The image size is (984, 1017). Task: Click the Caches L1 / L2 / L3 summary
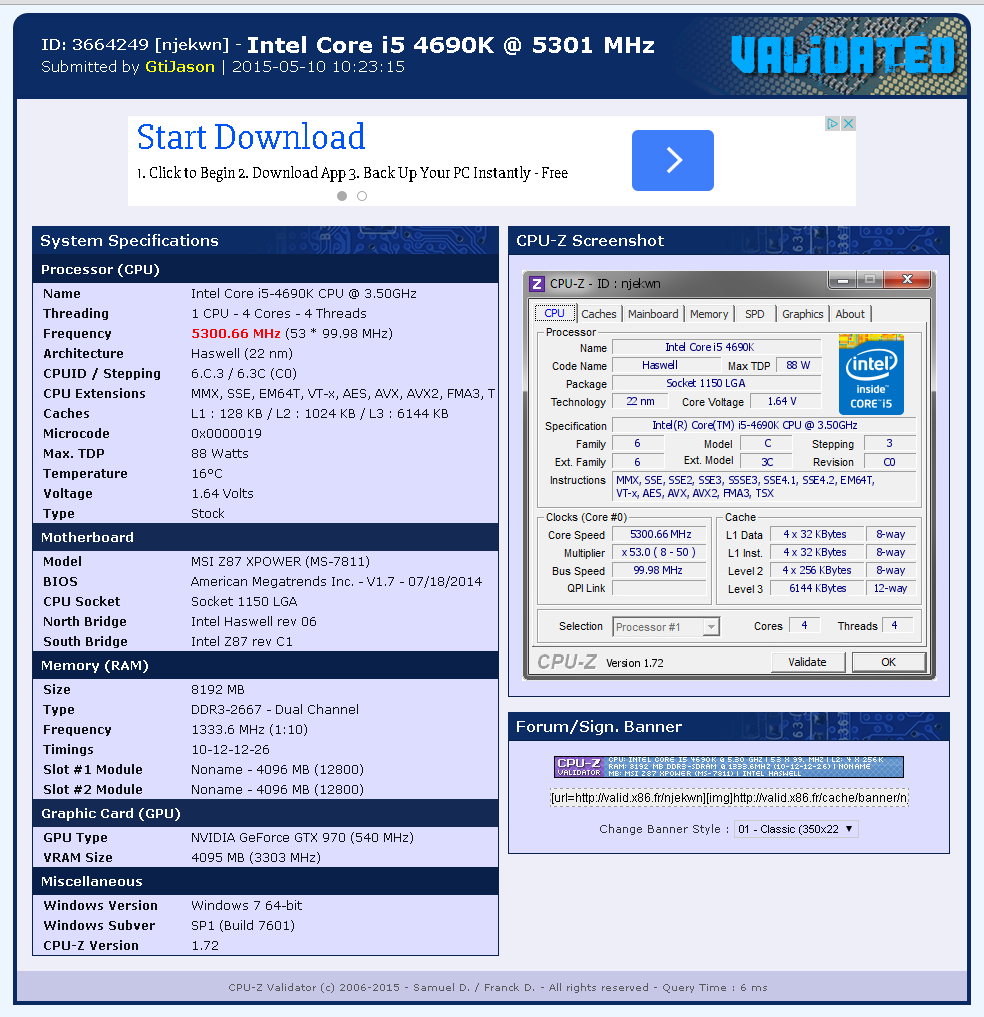320,413
